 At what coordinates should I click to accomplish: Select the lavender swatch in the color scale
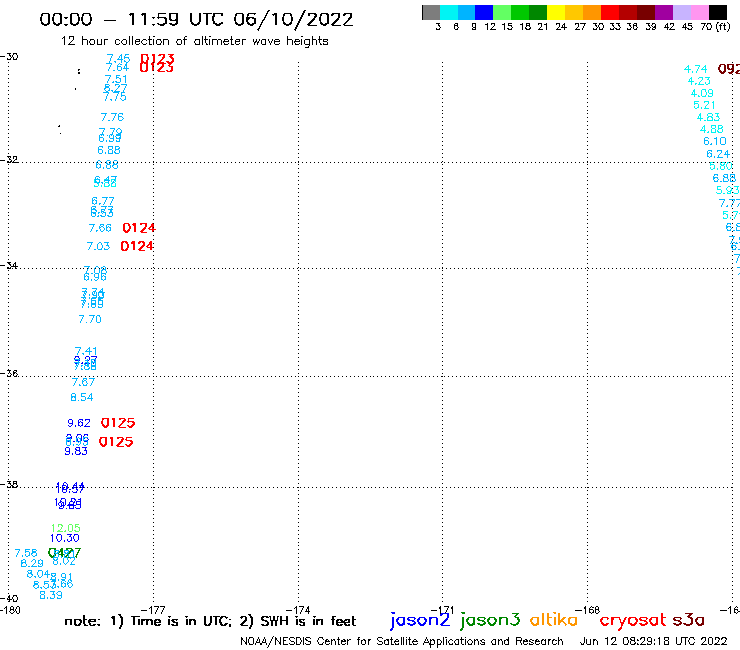[681, 12]
